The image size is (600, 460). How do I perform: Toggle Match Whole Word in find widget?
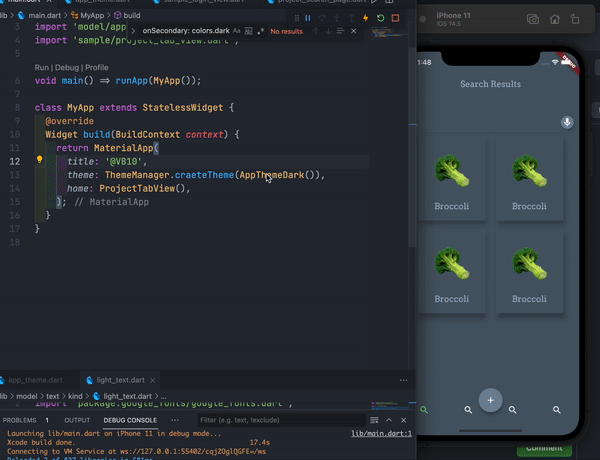[248, 31]
